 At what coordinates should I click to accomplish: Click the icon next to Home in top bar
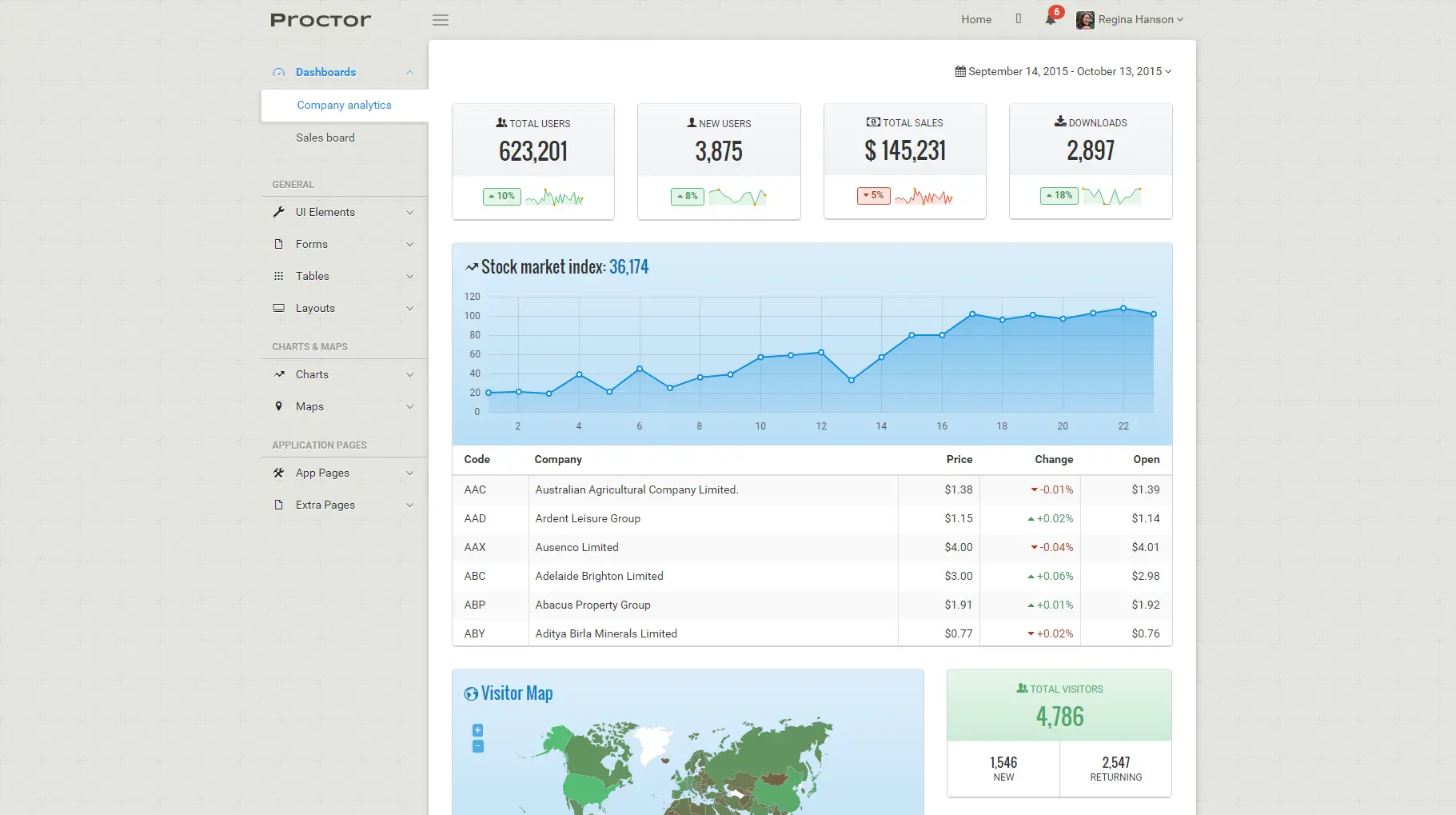click(1019, 18)
